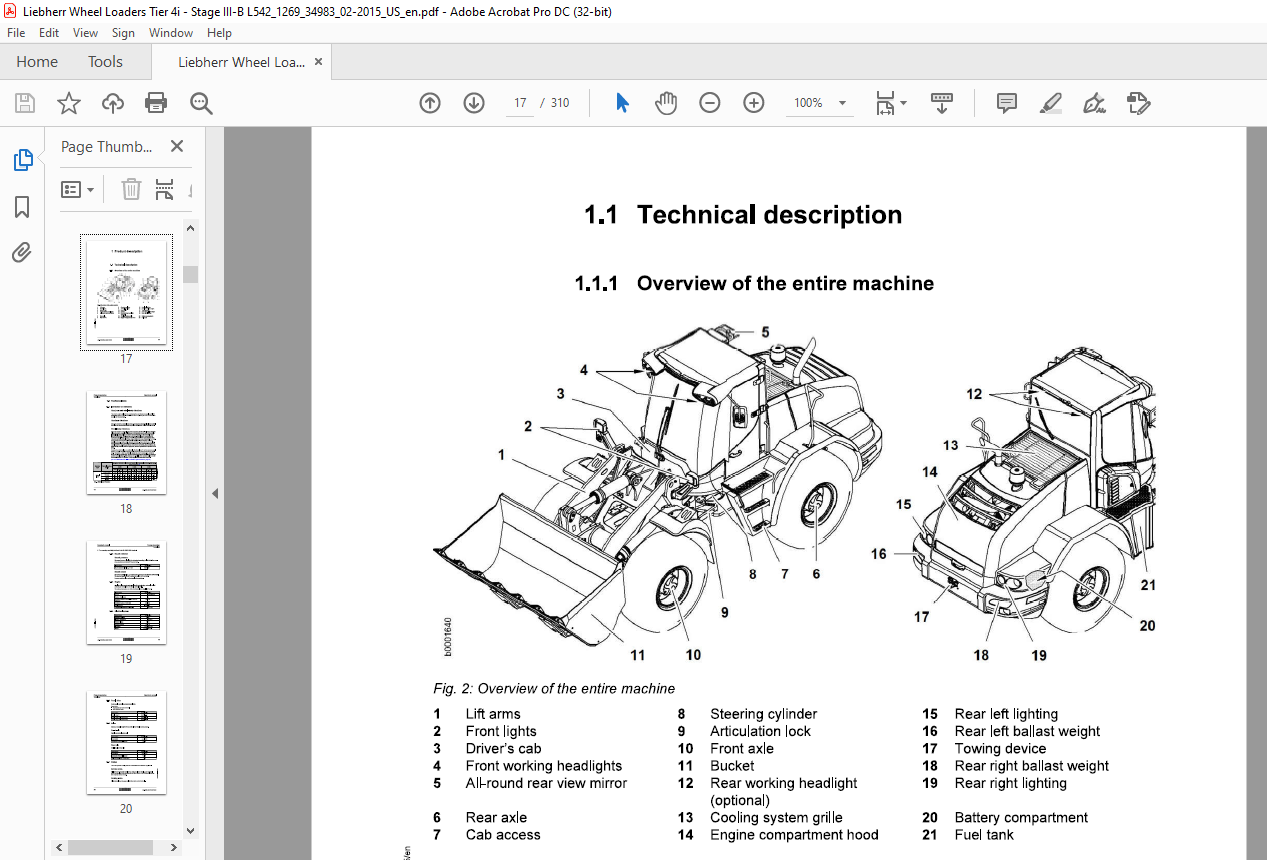Click thumbnail panel scroll up arrow
Viewport: 1267px width, 860px height.
[x=191, y=228]
